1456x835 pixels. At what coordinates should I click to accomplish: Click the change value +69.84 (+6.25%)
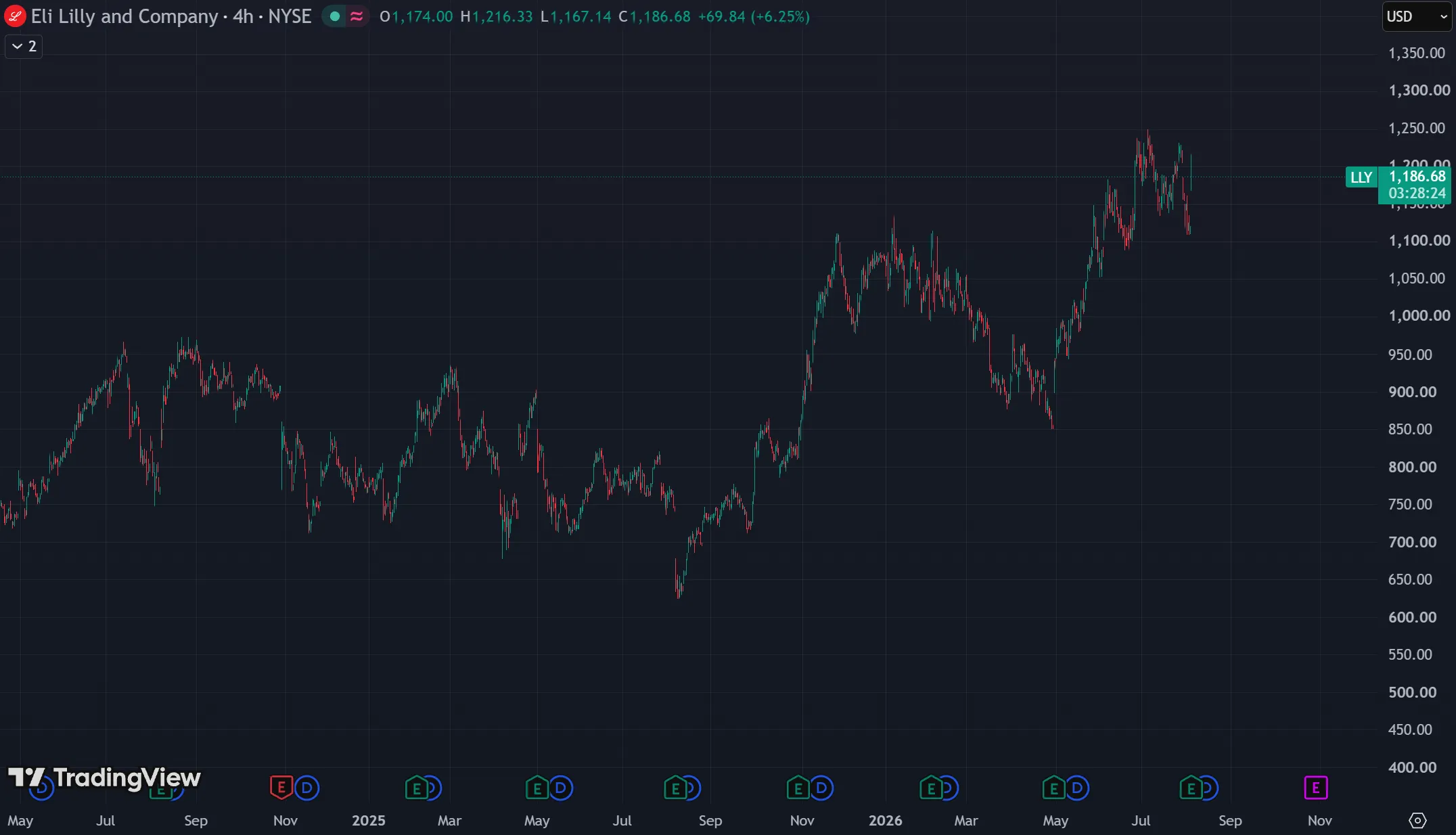point(754,16)
